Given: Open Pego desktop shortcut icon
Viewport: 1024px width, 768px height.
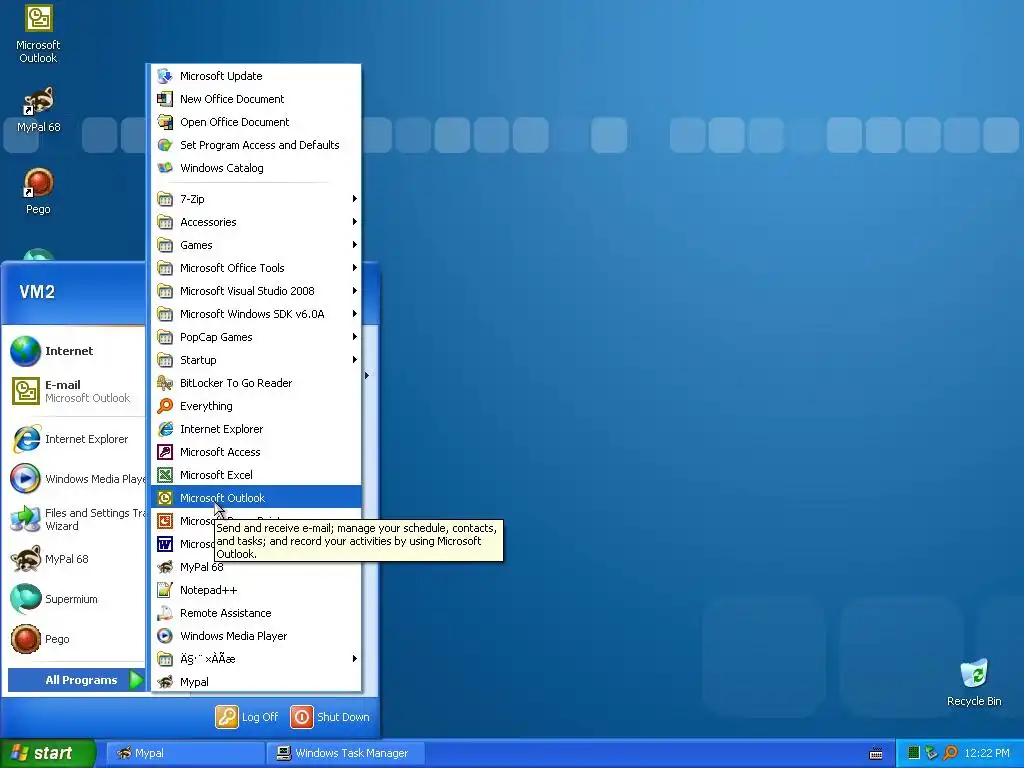Looking at the screenshot, I should point(38,182).
